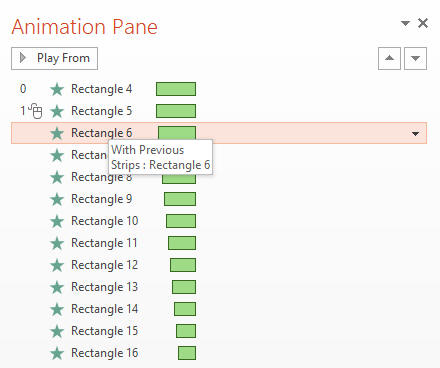Image resolution: width=440 pixels, height=368 pixels.
Task: Expand Rectangle 6 effect options dropdown
Action: click(415, 134)
